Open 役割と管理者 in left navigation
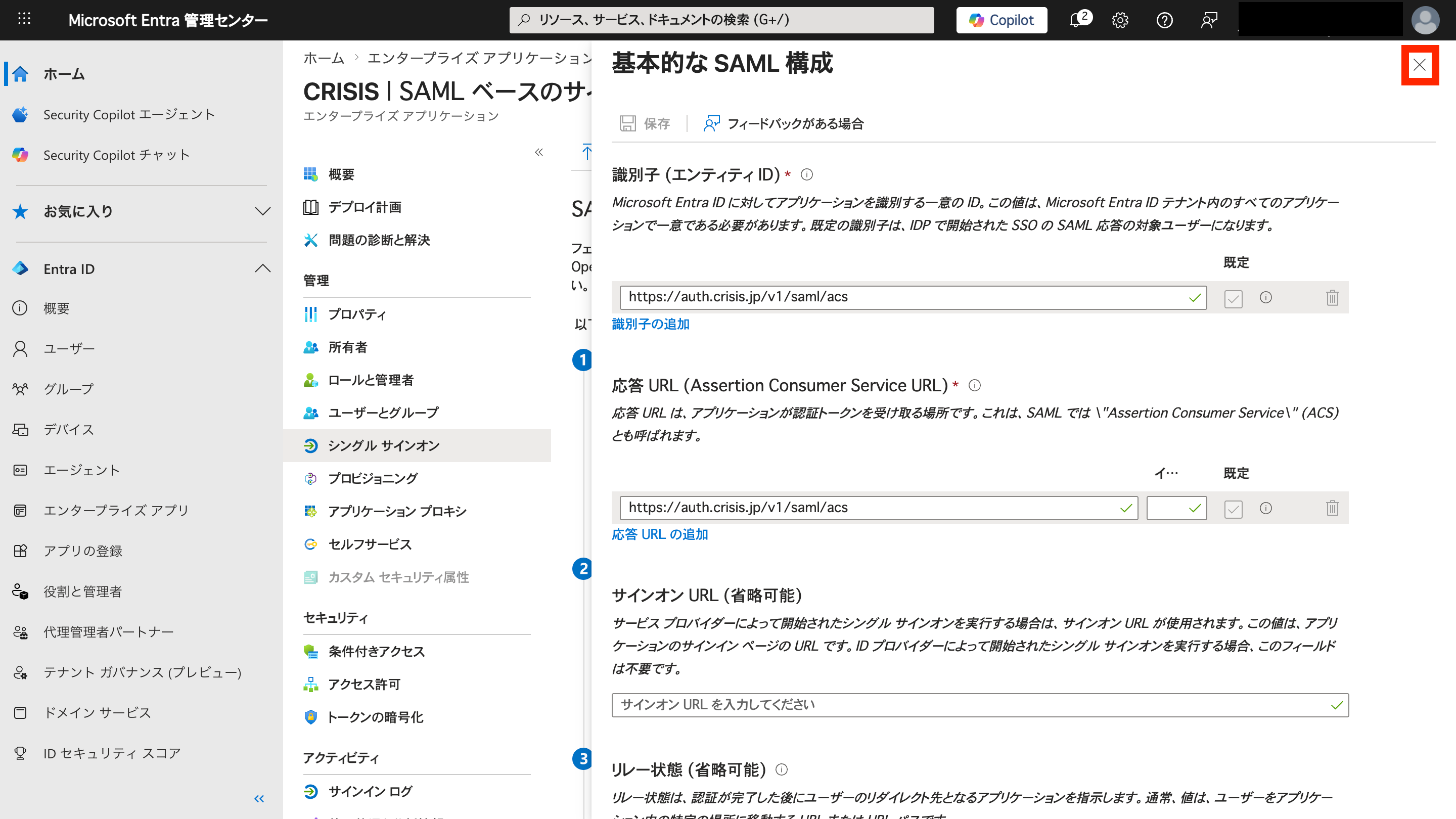 pos(142,591)
